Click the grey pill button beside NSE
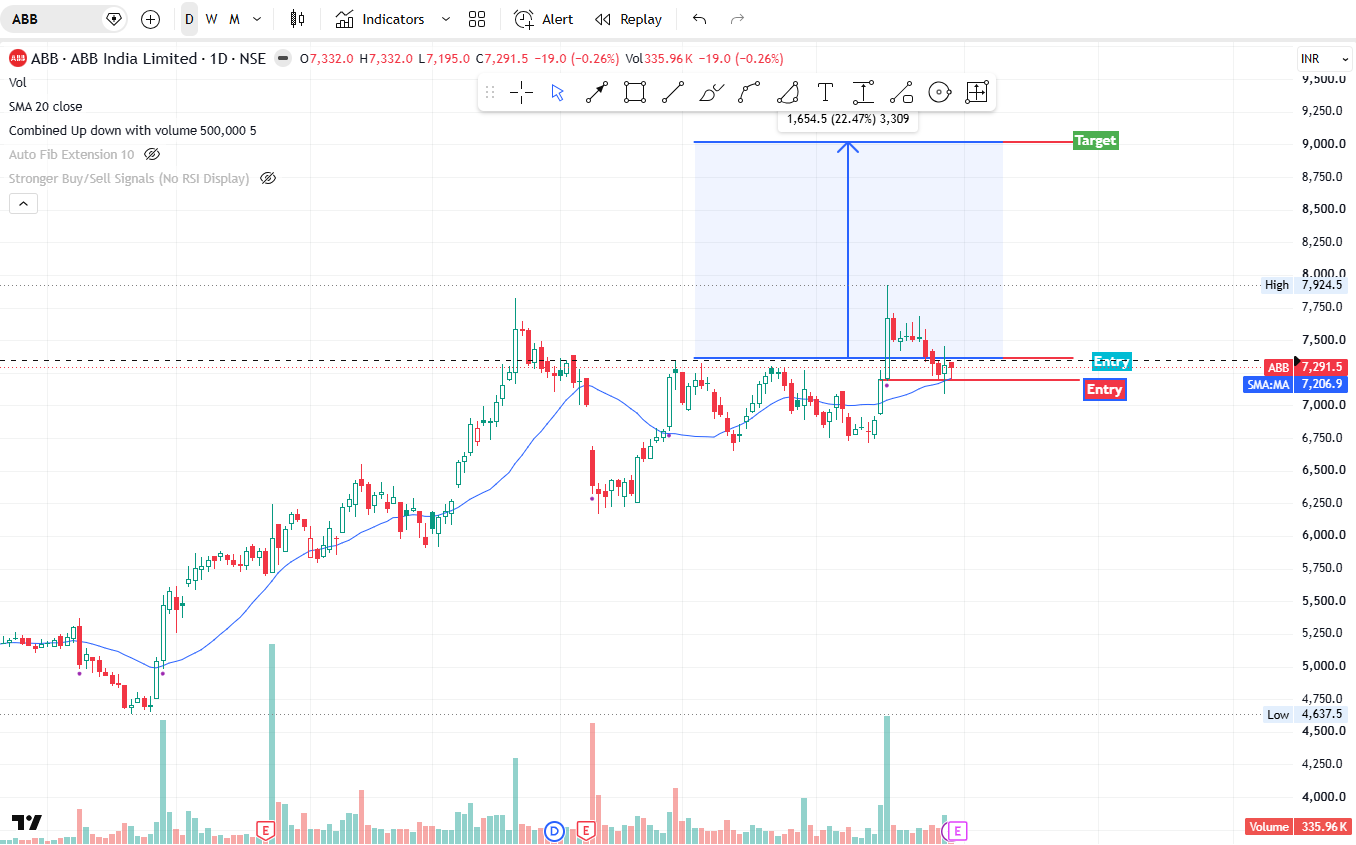This screenshot has height=845, width=1356. (x=283, y=59)
